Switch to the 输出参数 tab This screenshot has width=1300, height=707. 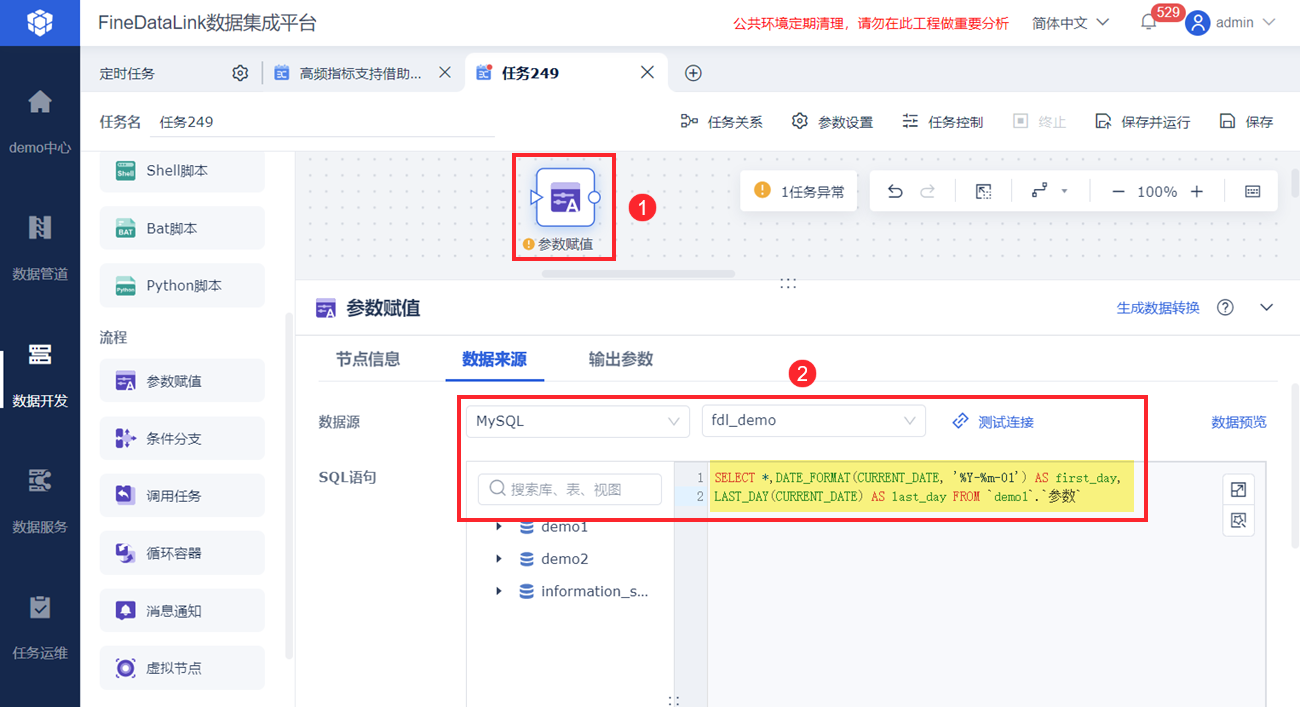coord(621,359)
